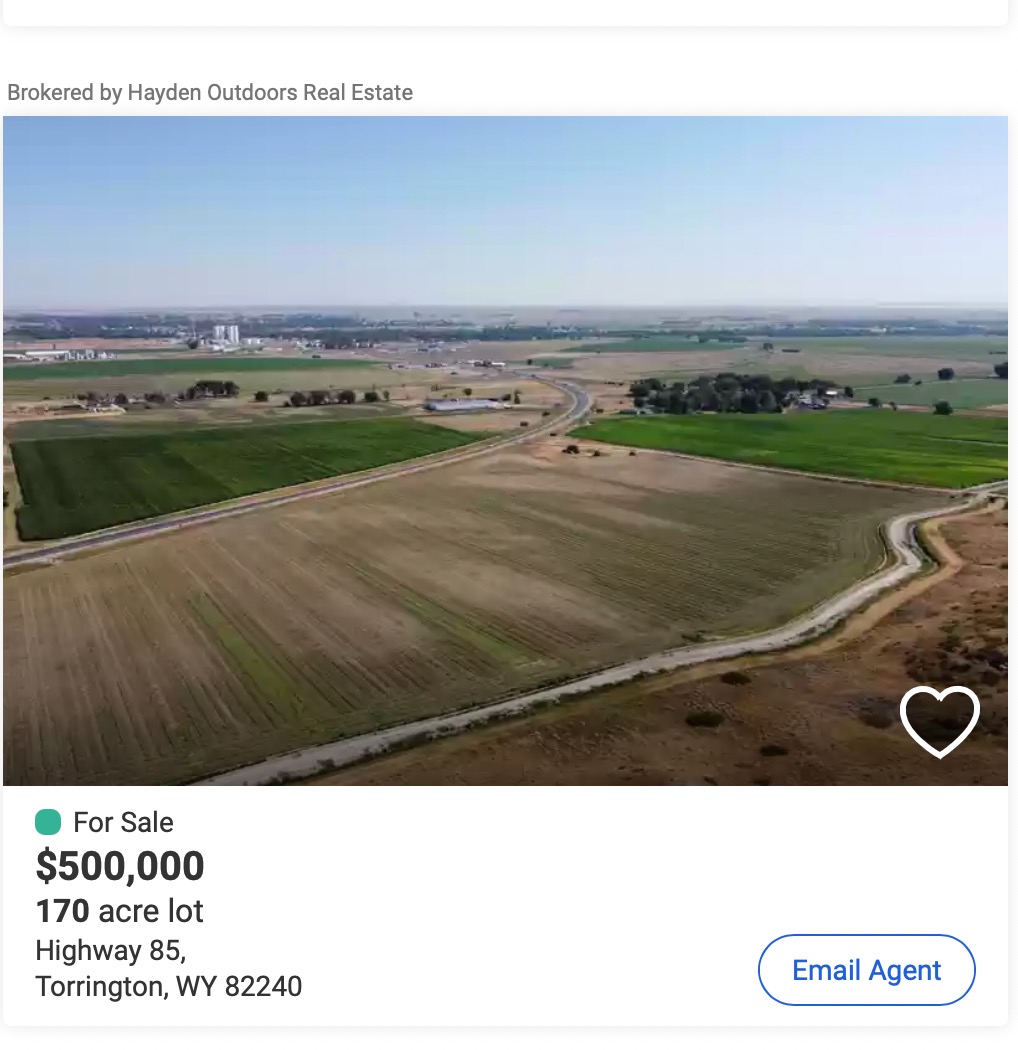
Task: Click the long white-roofed building in photo
Action: click(x=463, y=405)
